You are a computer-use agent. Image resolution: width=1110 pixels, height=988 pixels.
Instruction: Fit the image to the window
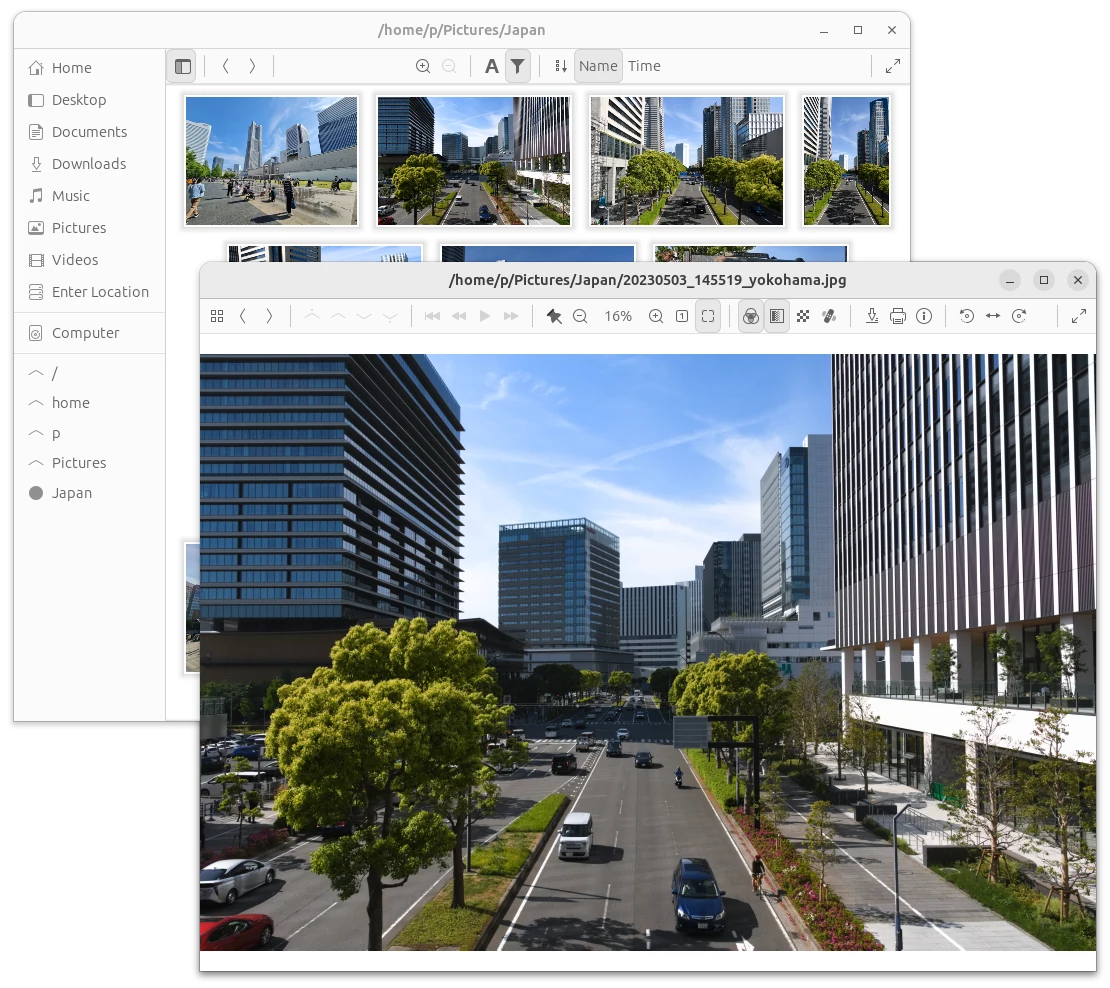(x=707, y=316)
